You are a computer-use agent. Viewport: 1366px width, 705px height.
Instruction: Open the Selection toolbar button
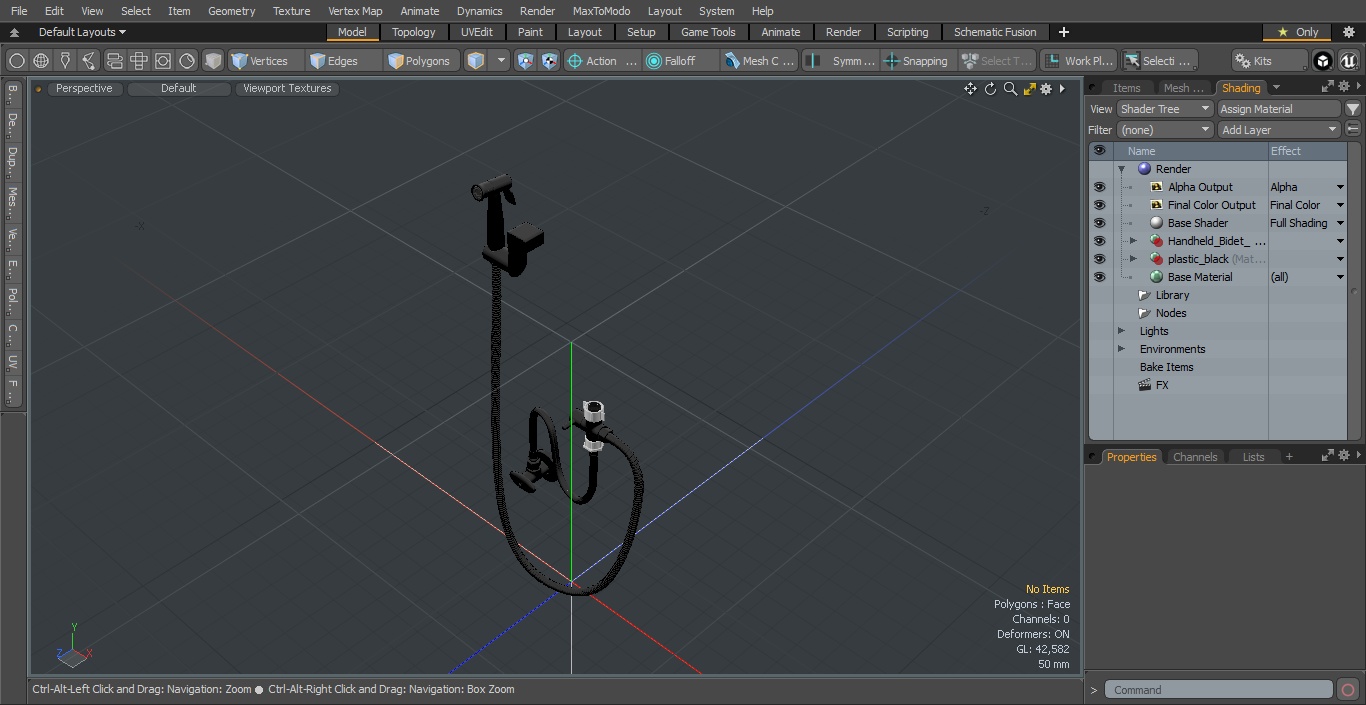[x=1158, y=61]
